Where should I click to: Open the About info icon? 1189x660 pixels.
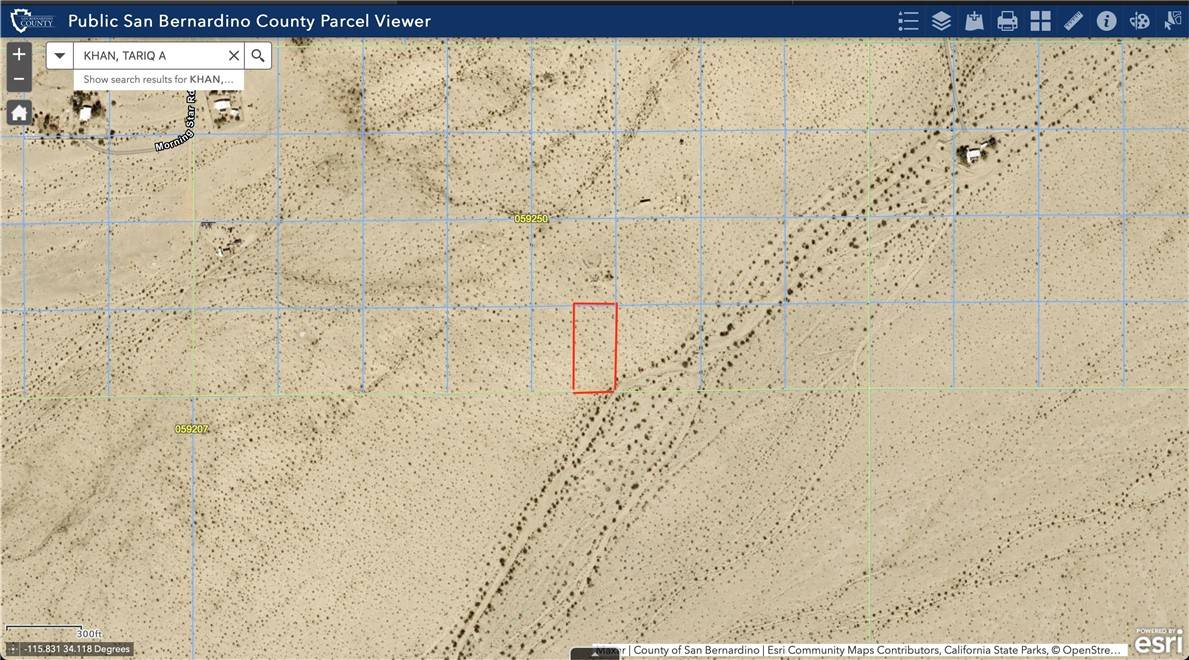point(1106,20)
